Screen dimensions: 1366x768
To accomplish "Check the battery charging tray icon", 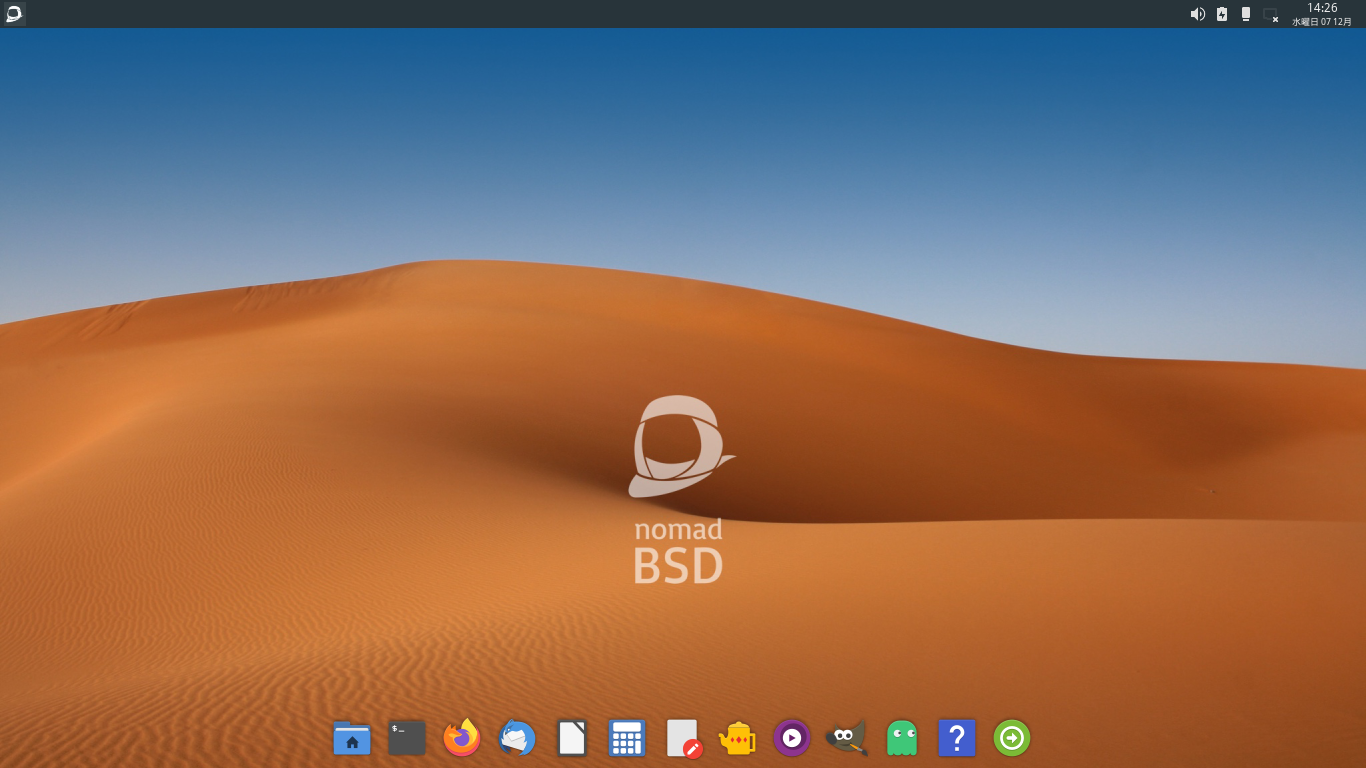I will coord(1222,14).
